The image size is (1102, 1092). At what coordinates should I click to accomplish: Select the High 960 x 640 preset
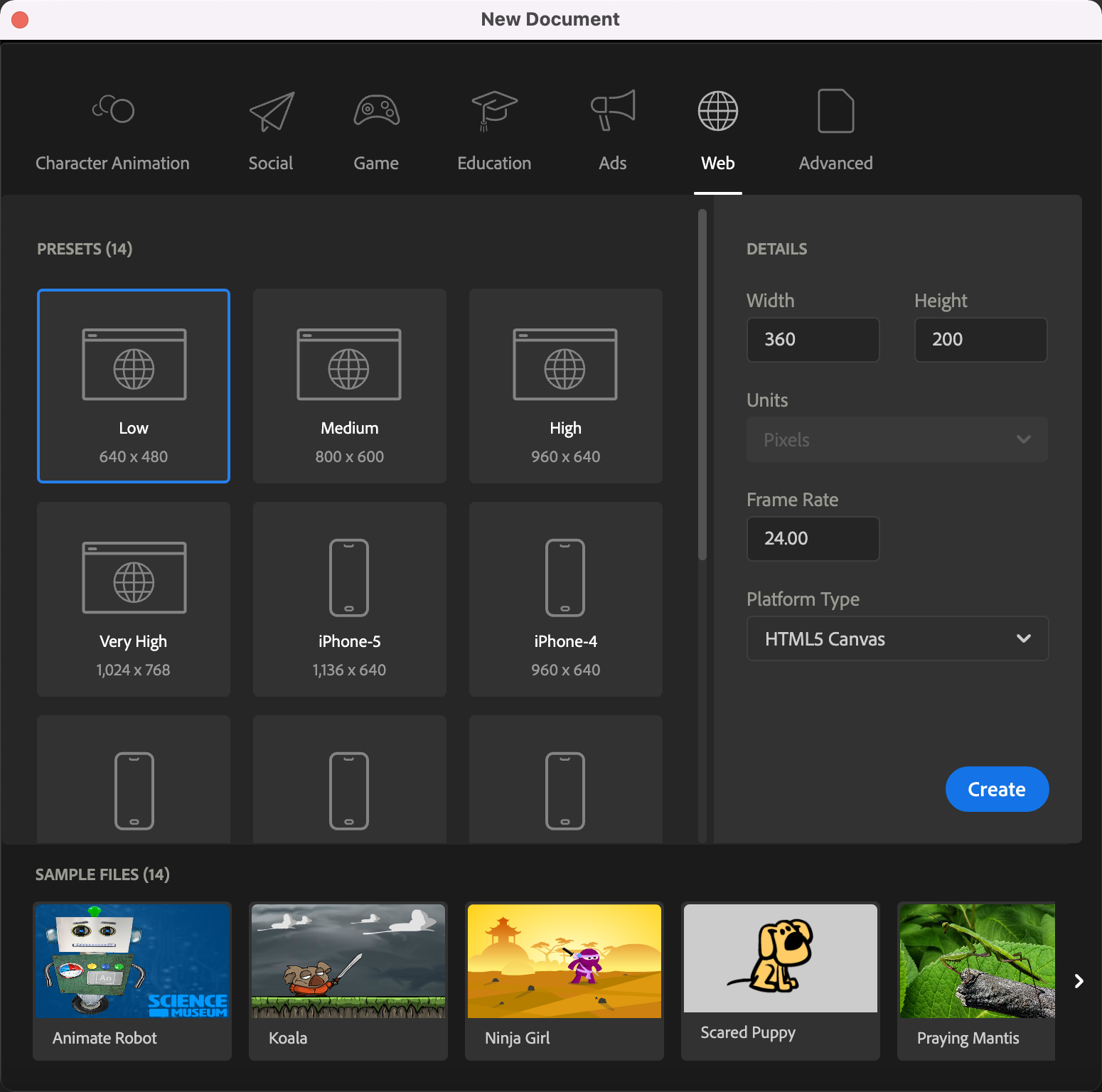(566, 386)
